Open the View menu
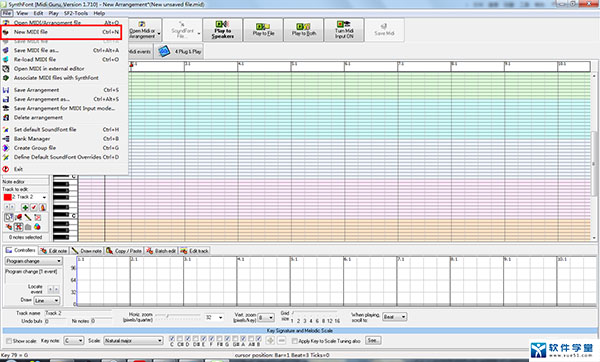The height and width of the screenshot is (362, 600). click(22, 13)
